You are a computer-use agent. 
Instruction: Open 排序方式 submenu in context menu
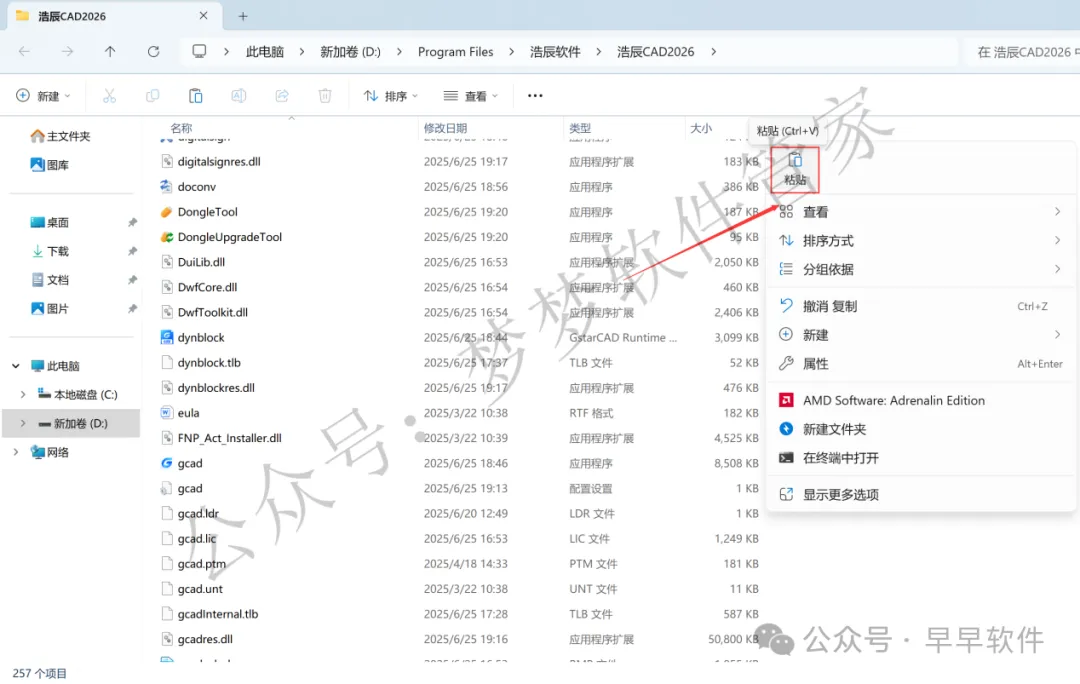[920, 240]
